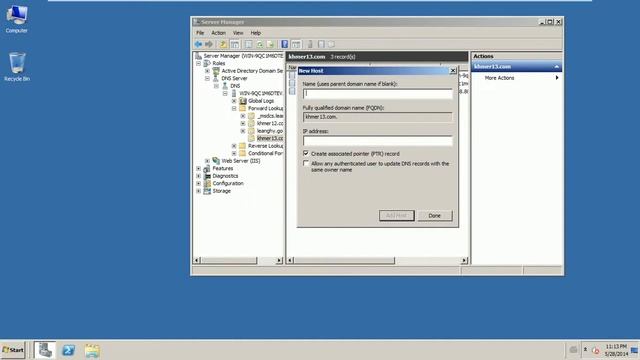
Task: Click the Conditional Forwarders folder icon
Action: (x=243, y=153)
